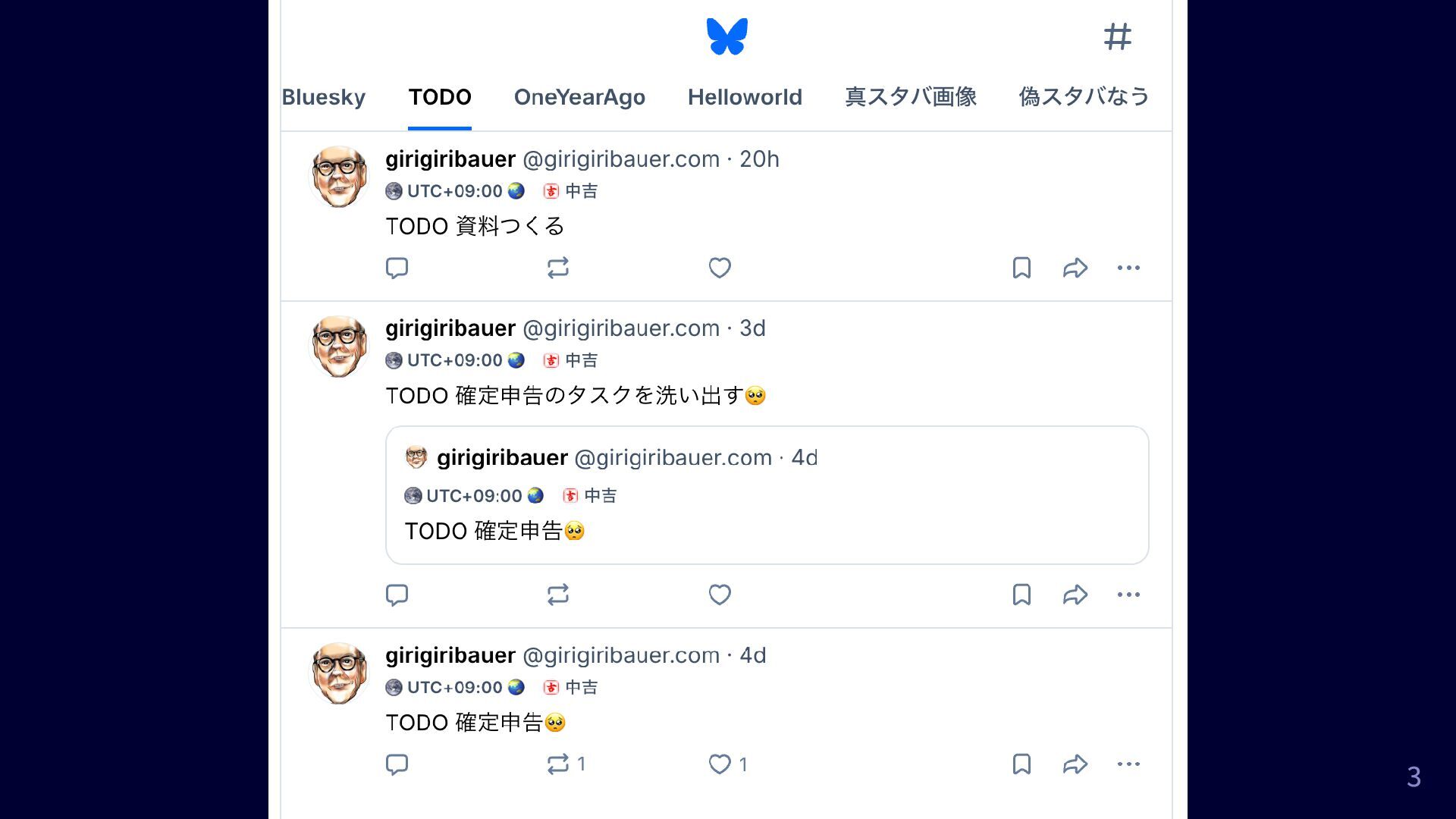Like the タスクを洗い出す post
Image resolution: width=1456 pixels, height=819 pixels.
click(720, 595)
